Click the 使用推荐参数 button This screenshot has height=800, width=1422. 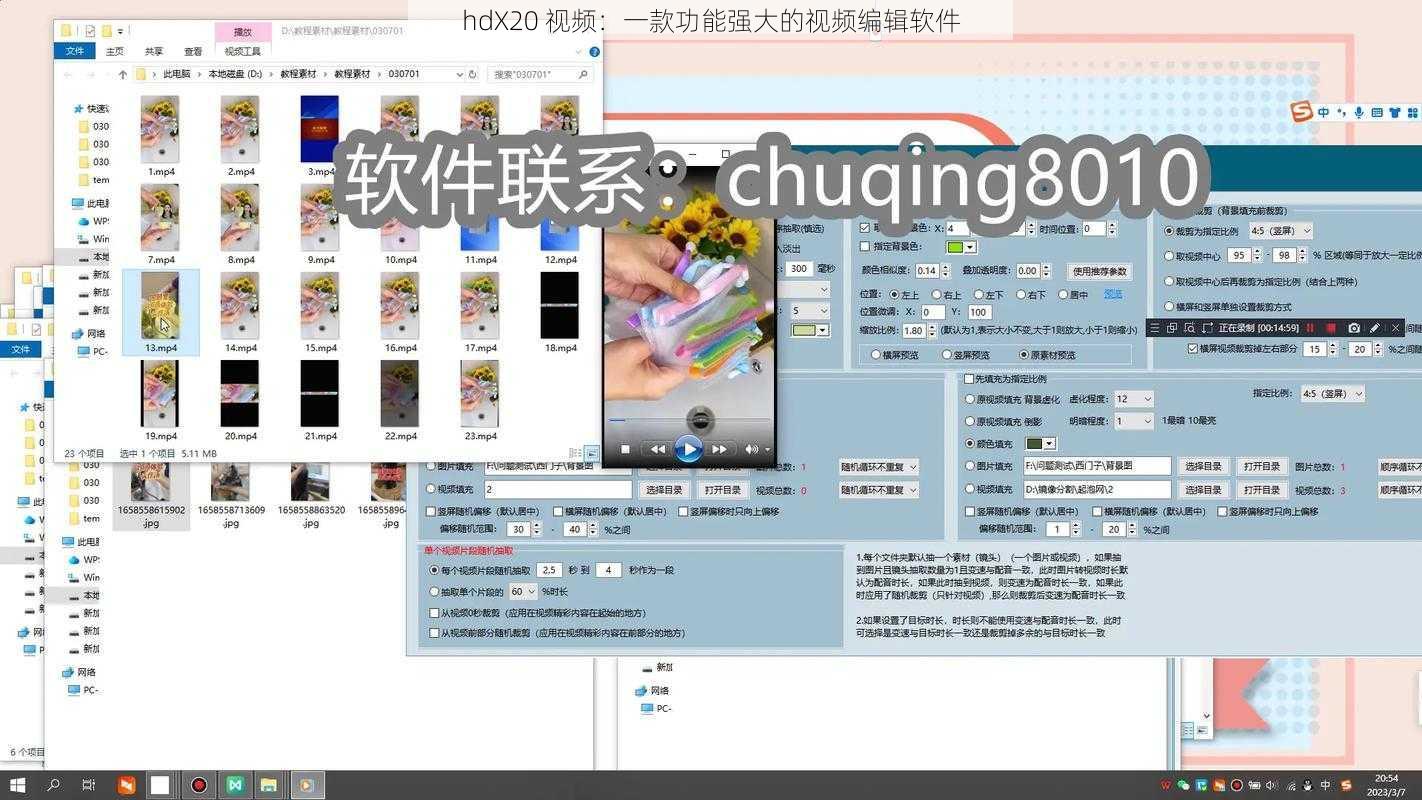click(1099, 271)
